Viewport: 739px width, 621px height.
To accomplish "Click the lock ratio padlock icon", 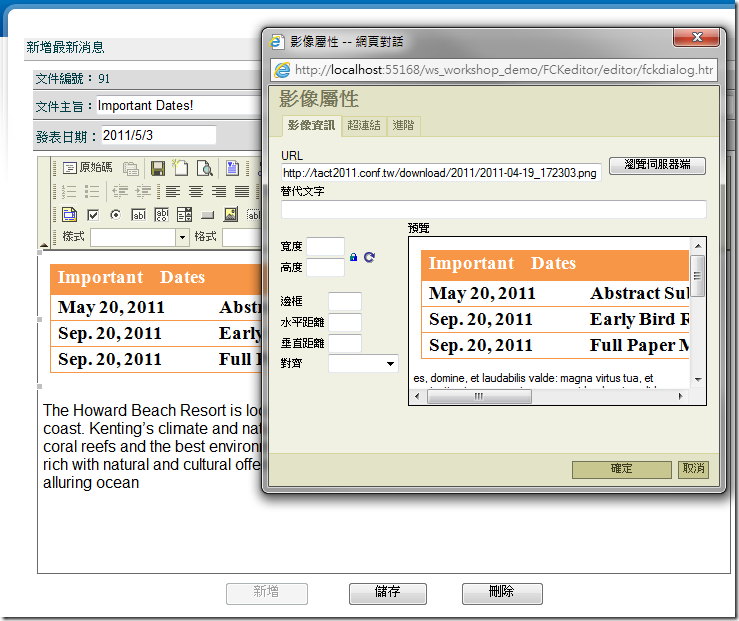I will click(353, 258).
